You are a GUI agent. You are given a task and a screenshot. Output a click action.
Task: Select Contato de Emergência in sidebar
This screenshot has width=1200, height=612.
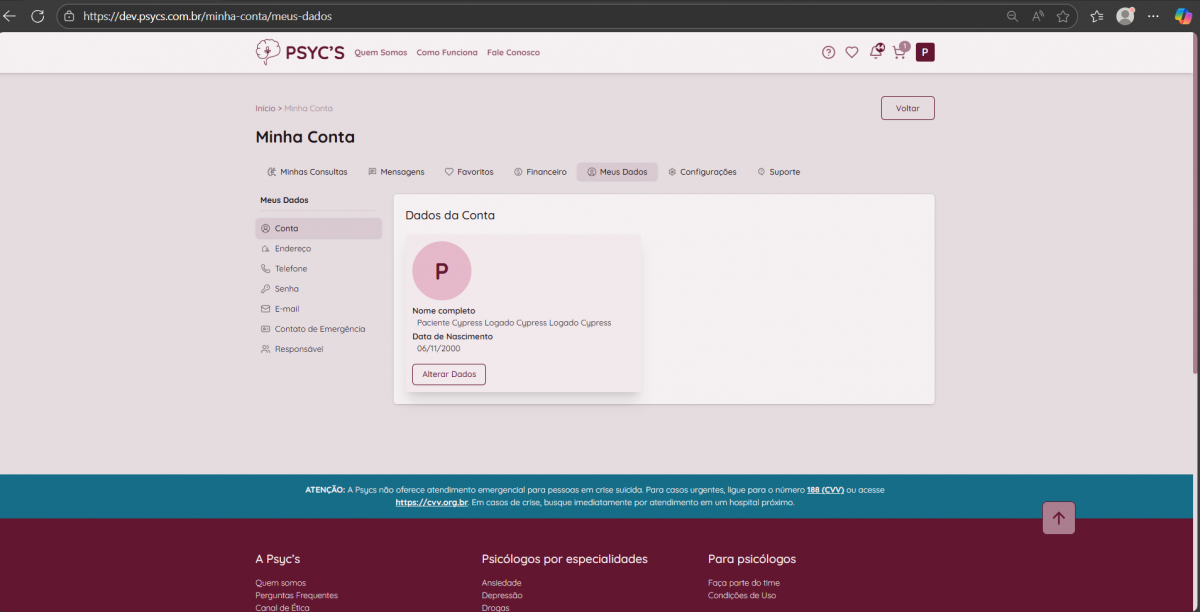[x=319, y=329]
